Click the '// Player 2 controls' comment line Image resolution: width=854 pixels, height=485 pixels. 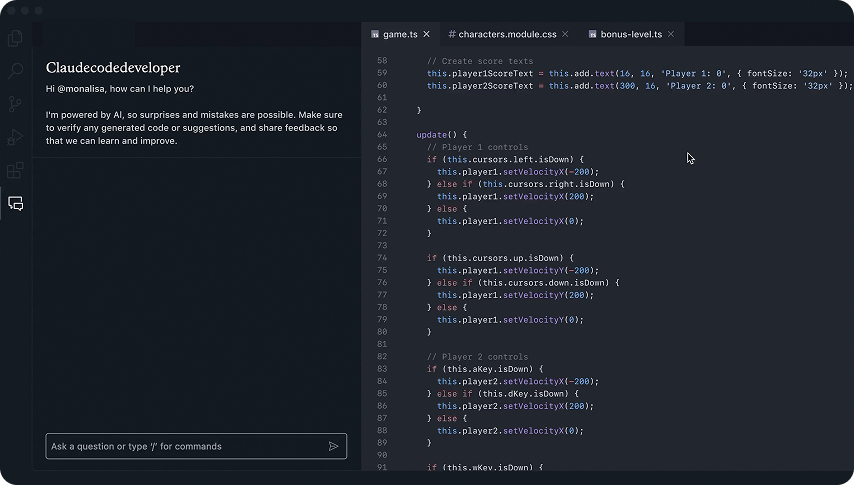(x=478, y=356)
